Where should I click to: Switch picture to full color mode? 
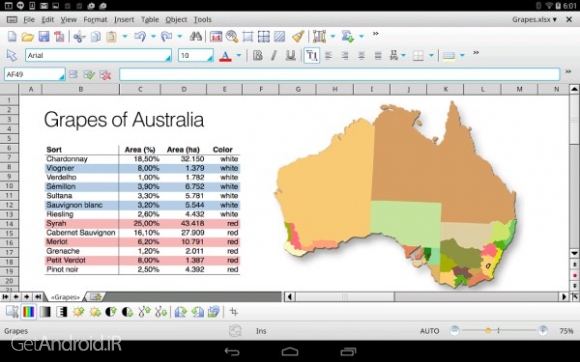28,312
